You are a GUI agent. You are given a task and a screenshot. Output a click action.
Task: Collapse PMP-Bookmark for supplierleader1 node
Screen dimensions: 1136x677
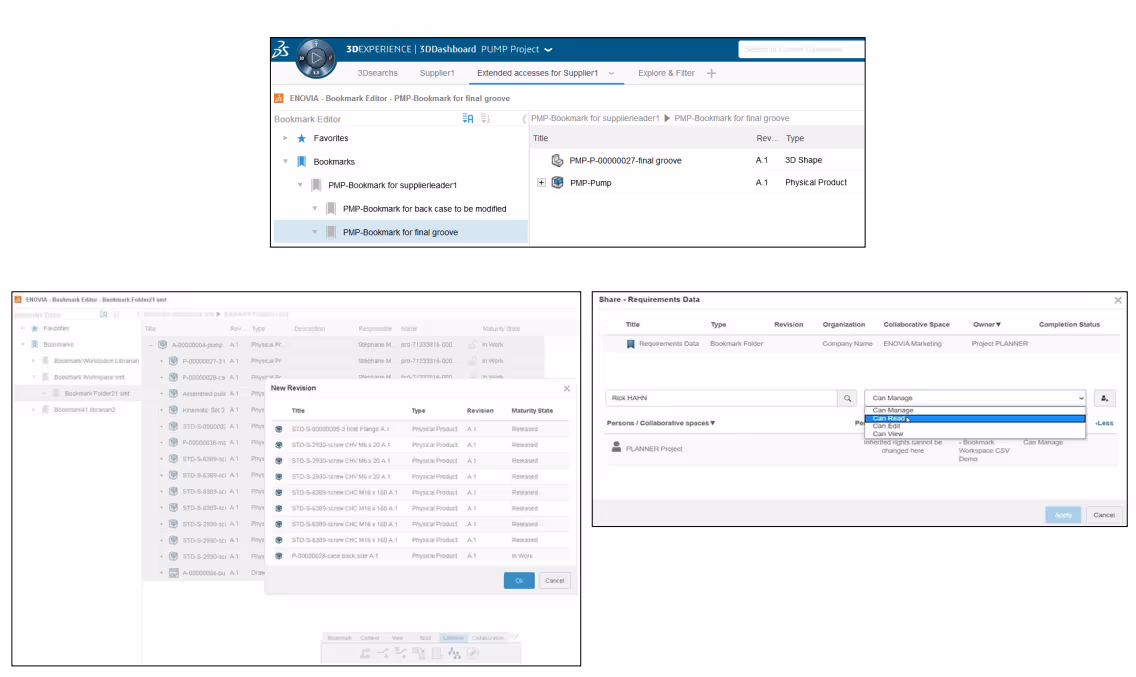tap(300, 185)
